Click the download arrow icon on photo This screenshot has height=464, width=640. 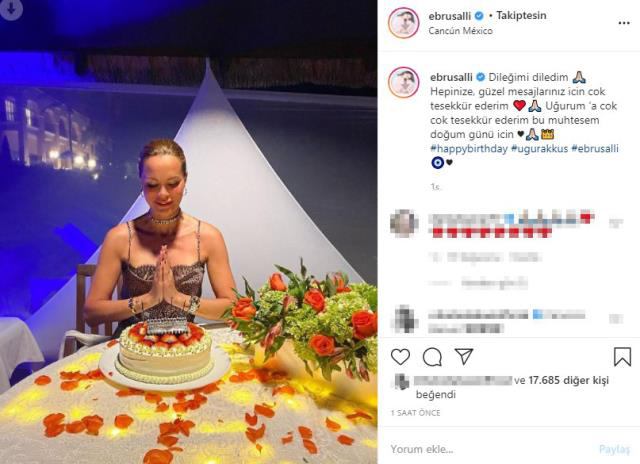[11, 9]
